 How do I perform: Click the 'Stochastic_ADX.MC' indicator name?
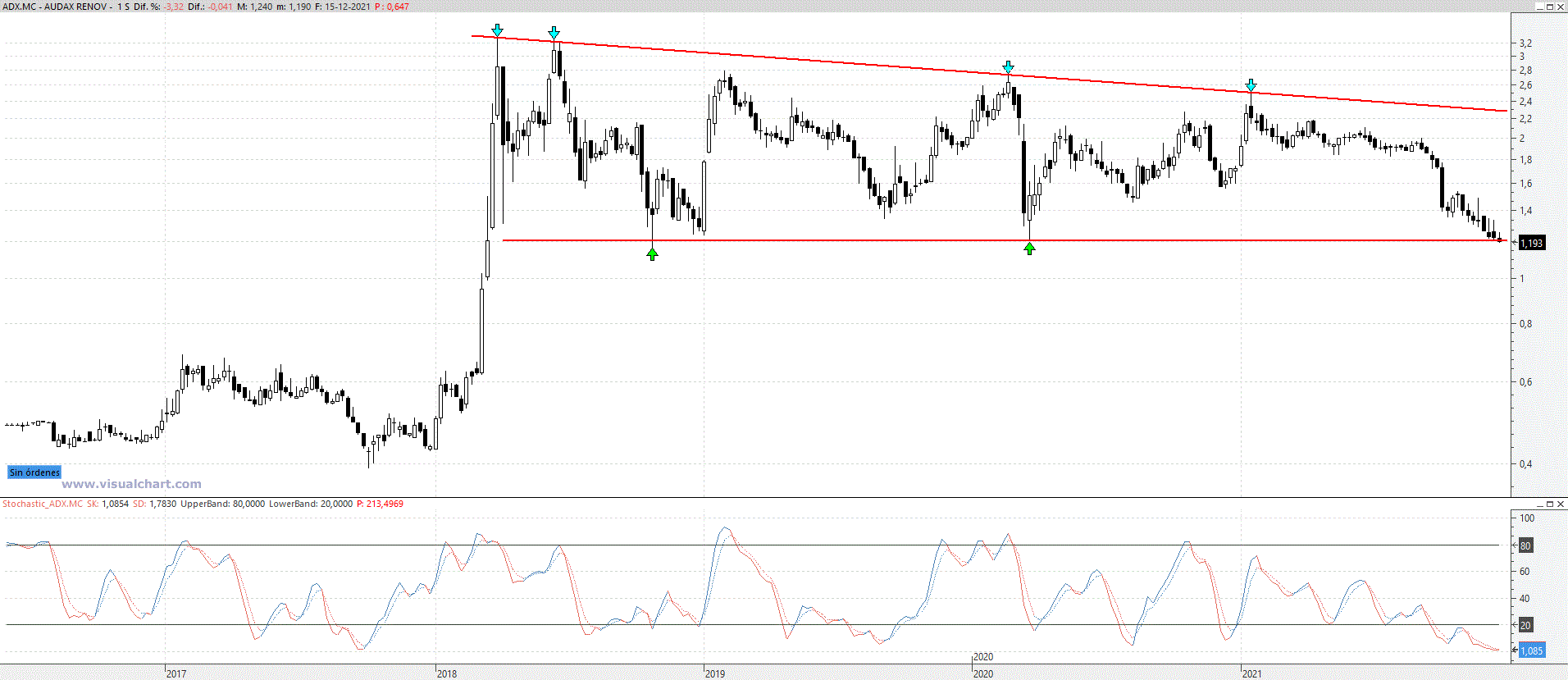(43, 504)
